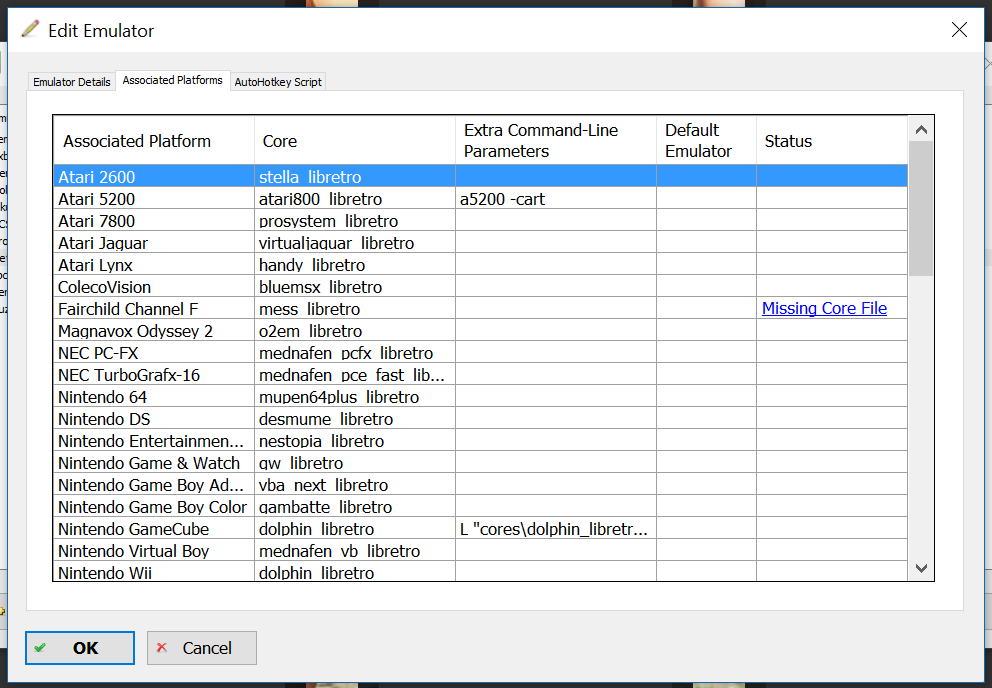Select the Nintendo Game Boy Color platform cell

point(154,506)
